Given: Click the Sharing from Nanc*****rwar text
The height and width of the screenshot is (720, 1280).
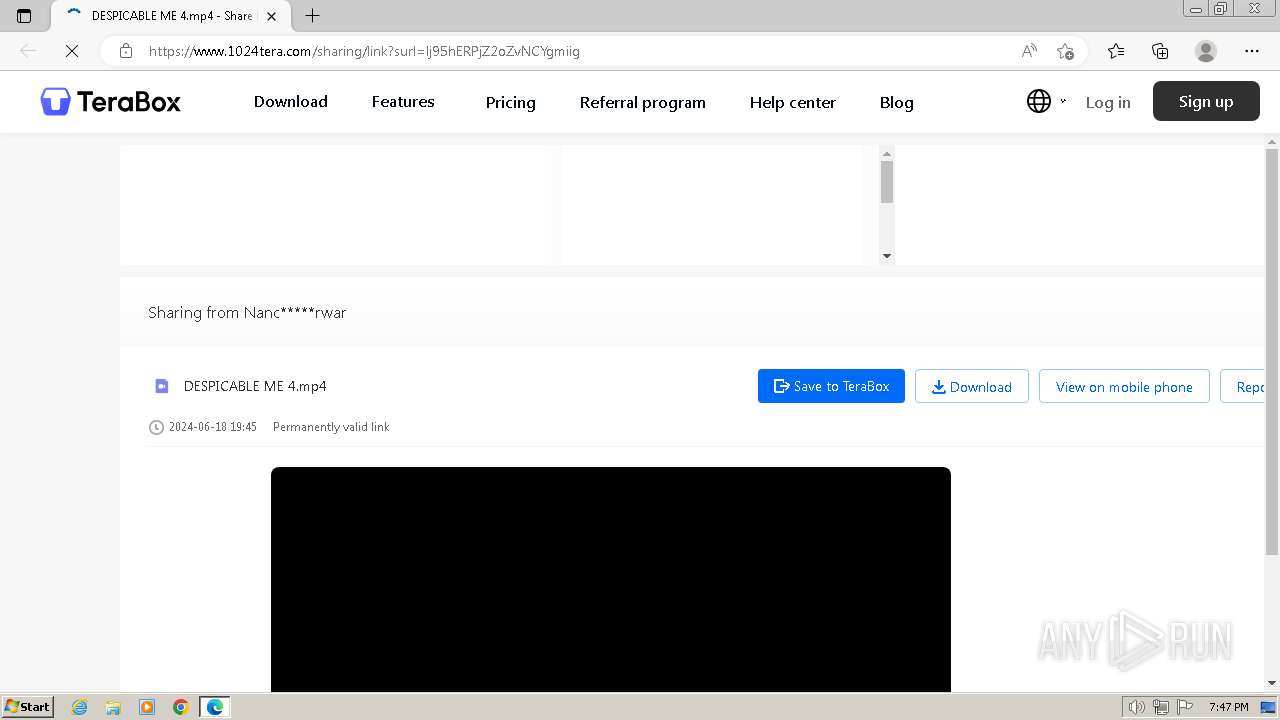Looking at the screenshot, I should [x=247, y=312].
